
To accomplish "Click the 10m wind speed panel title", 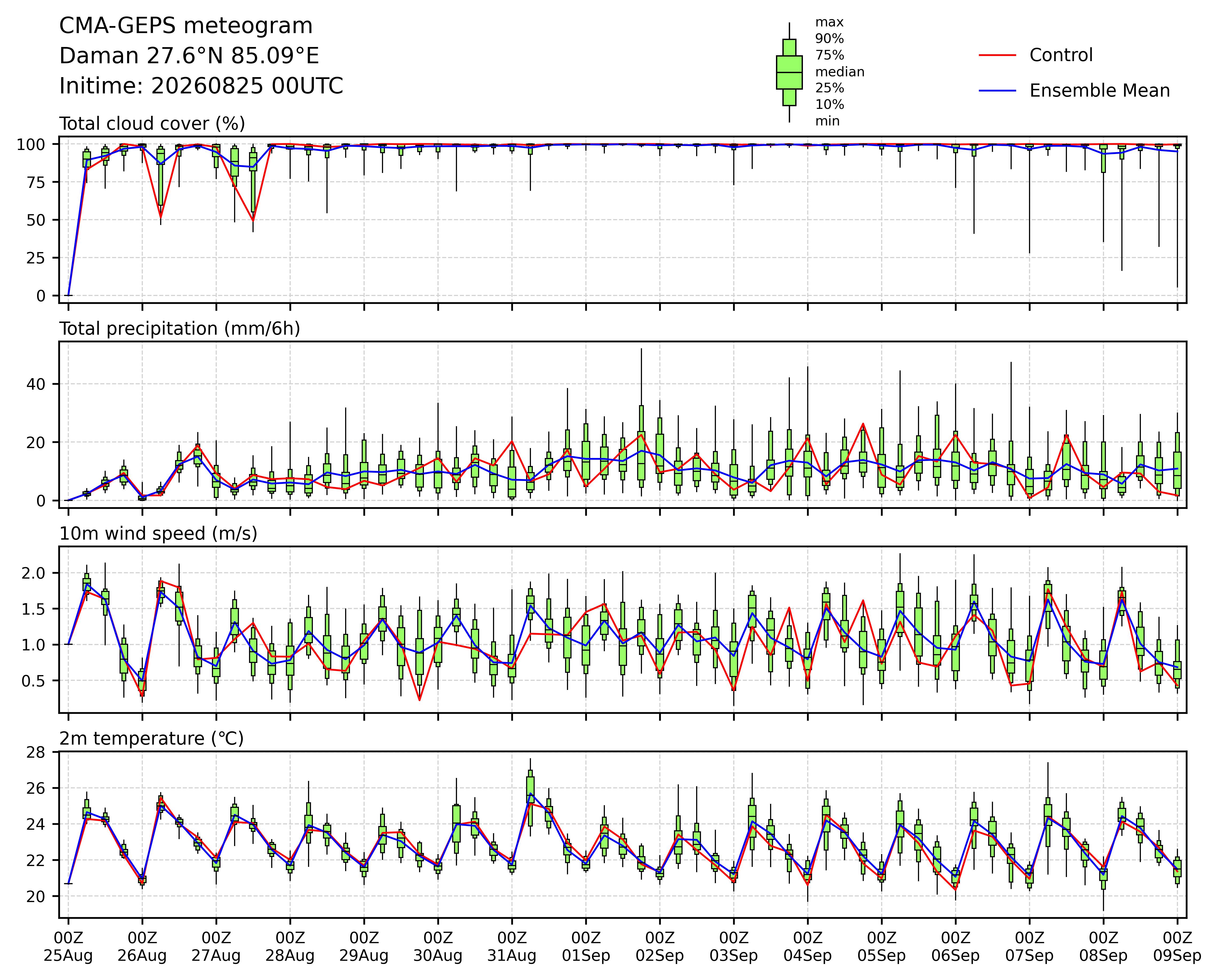I will click(158, 534).
